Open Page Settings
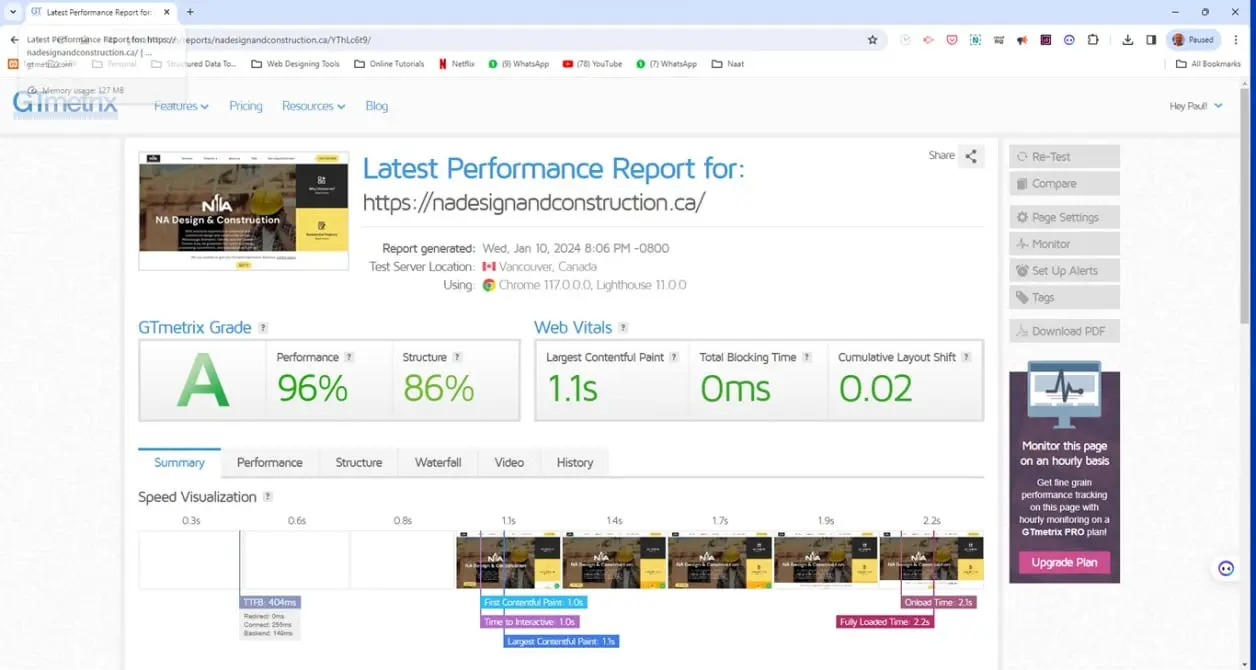The height and width of the screenshot is (670, 1256). click(1064, 217)
